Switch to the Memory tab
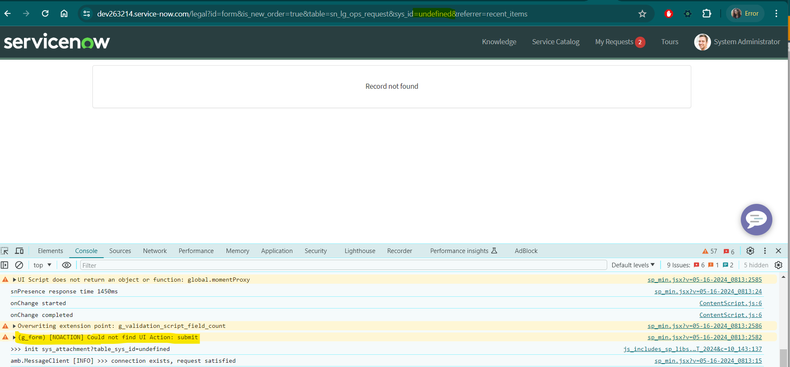 pos(237,251)
